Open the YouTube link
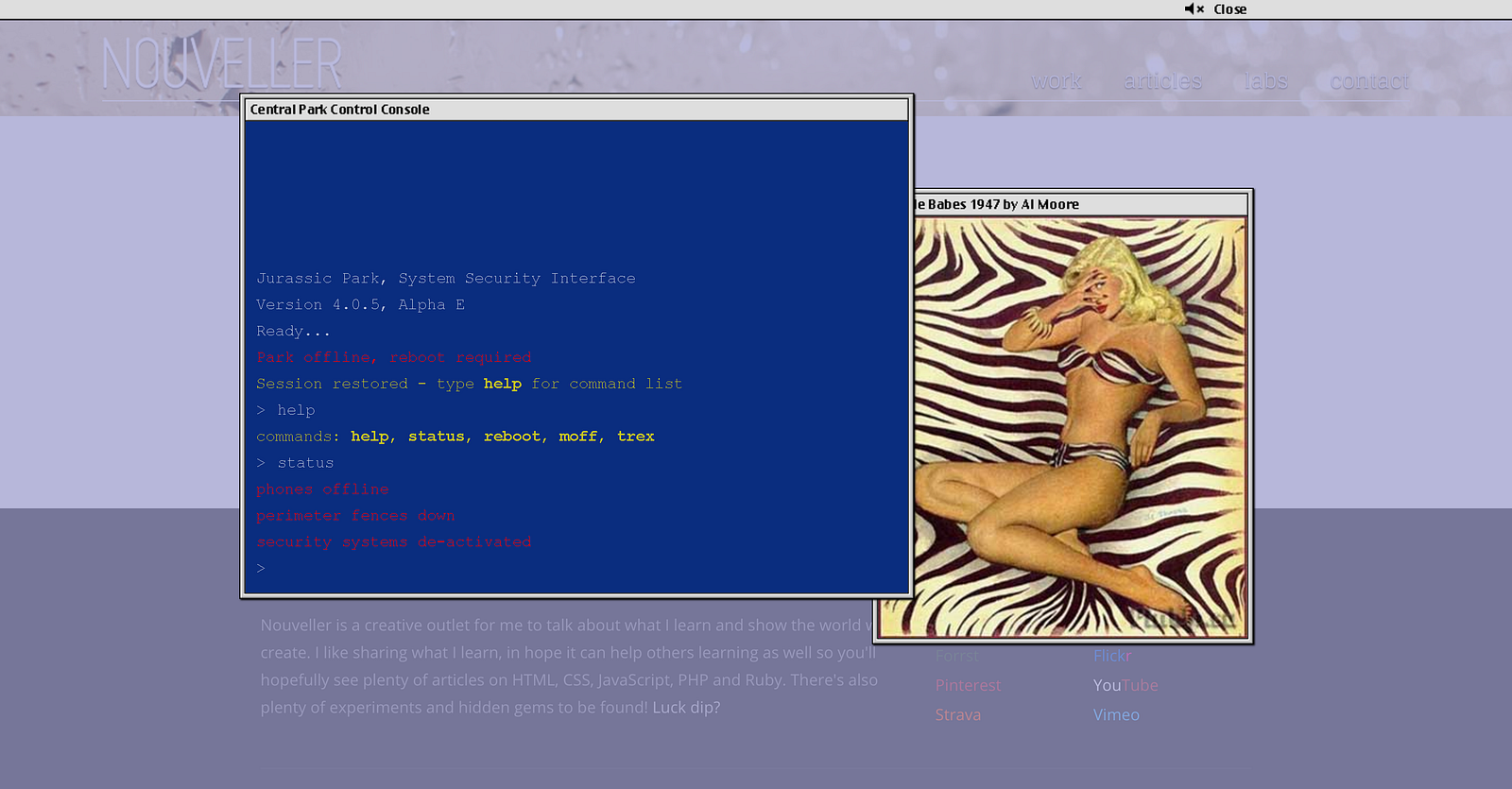The height and width of the screenshot is (789, 1512). pyautogui.click(x=1125, y=685)
